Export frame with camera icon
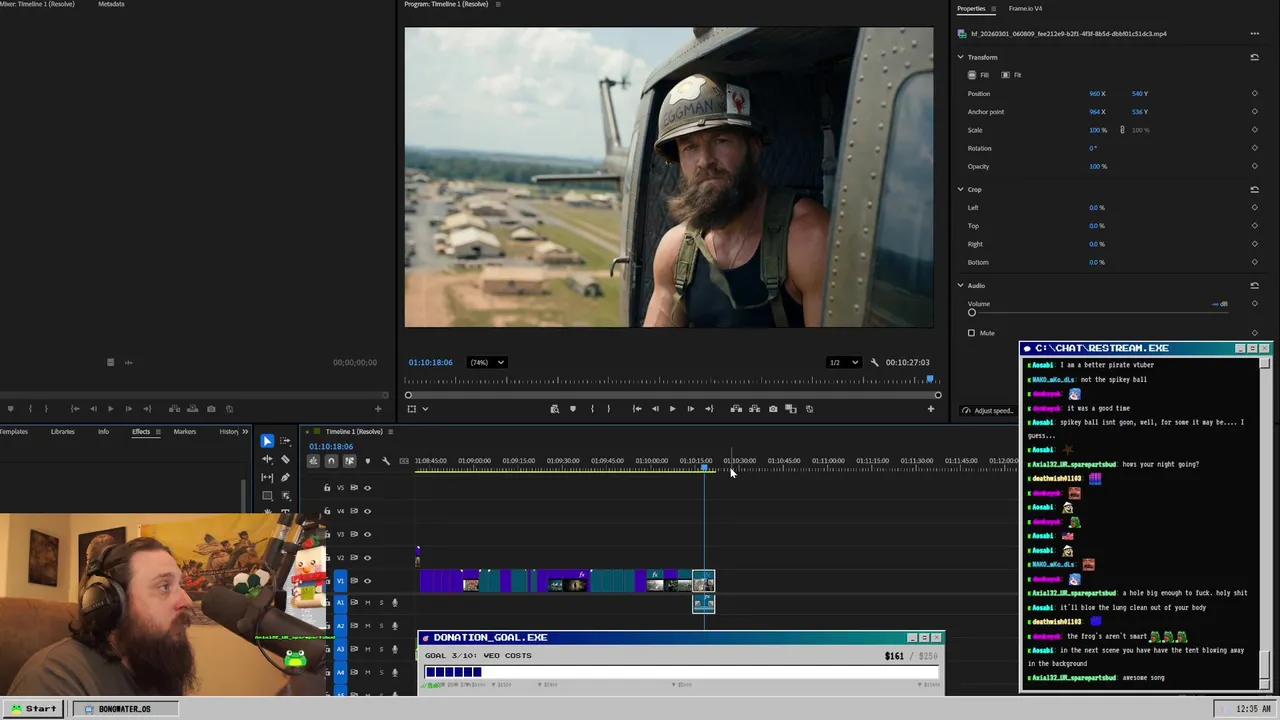This screenshot has height=720, width=1280. 773,408
